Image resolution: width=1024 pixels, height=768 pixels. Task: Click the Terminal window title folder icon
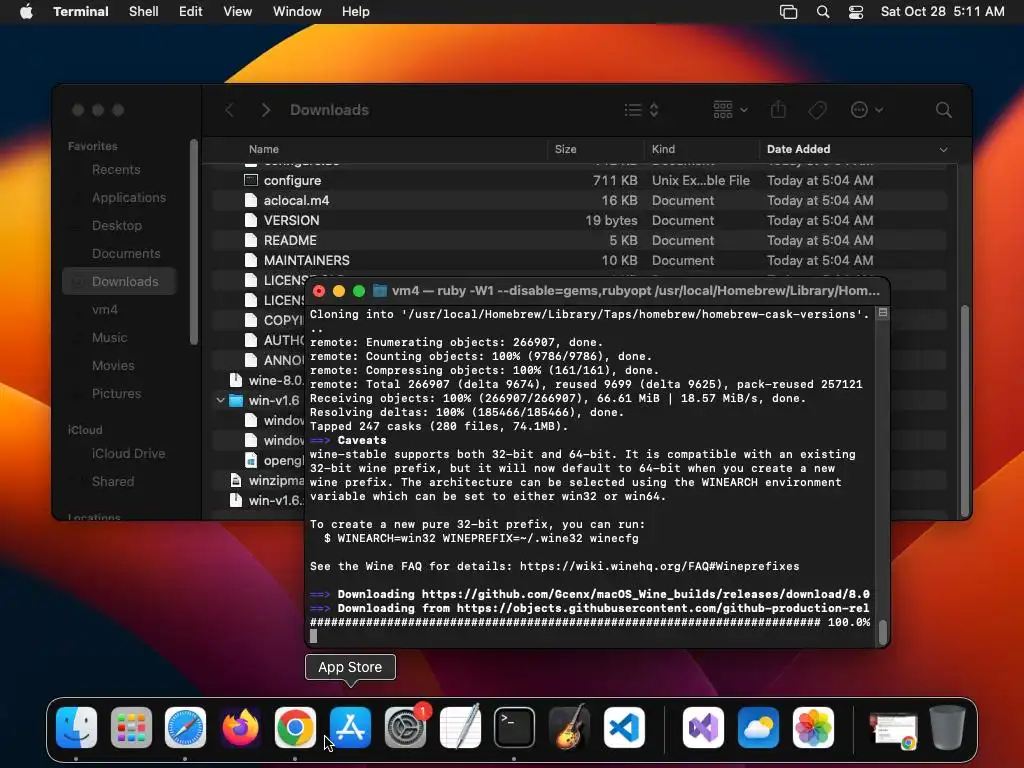click(379, 291)
